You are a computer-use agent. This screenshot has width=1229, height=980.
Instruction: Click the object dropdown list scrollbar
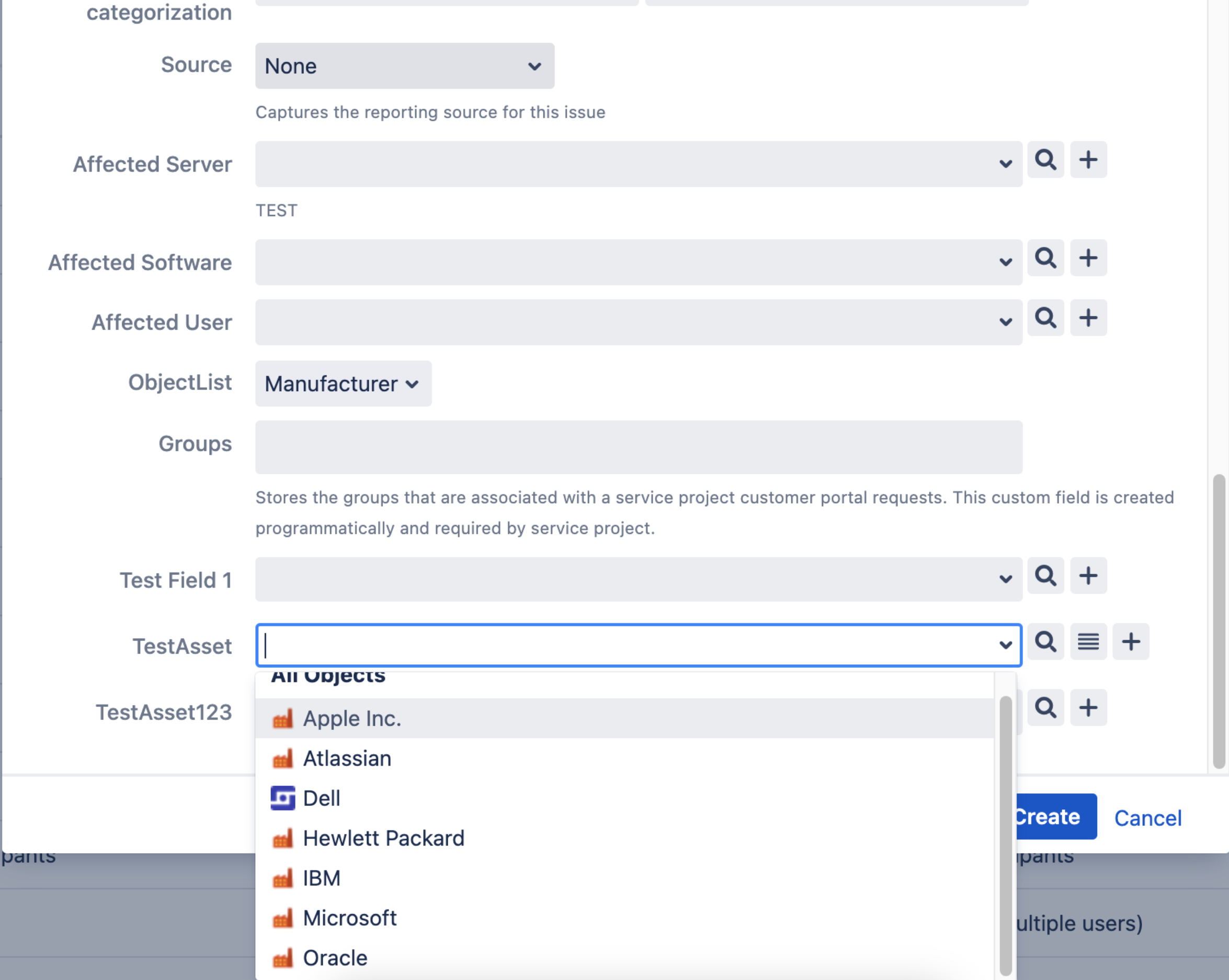1006,835
